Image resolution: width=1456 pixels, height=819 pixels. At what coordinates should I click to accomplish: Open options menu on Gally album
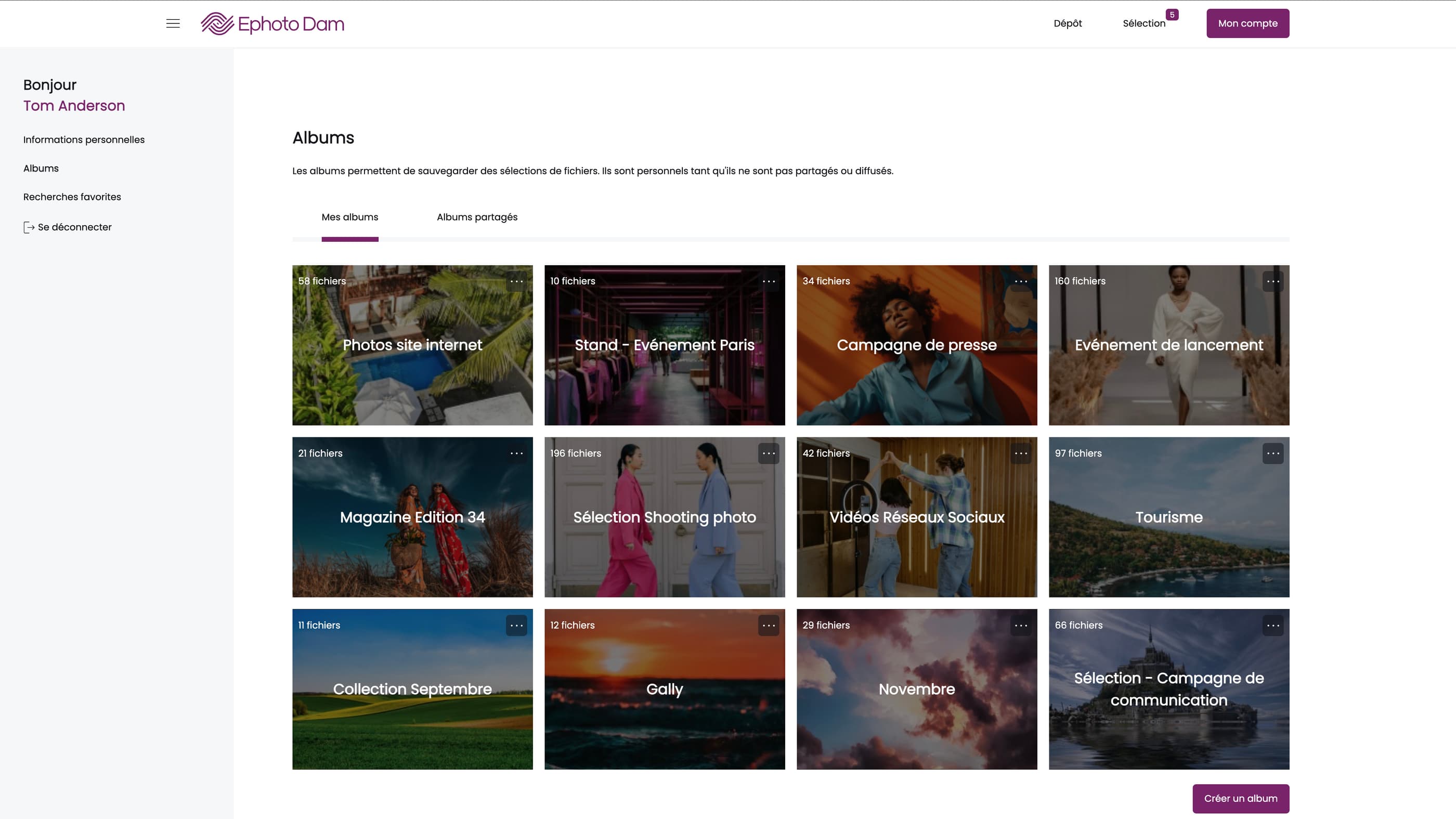click(769, 625)
